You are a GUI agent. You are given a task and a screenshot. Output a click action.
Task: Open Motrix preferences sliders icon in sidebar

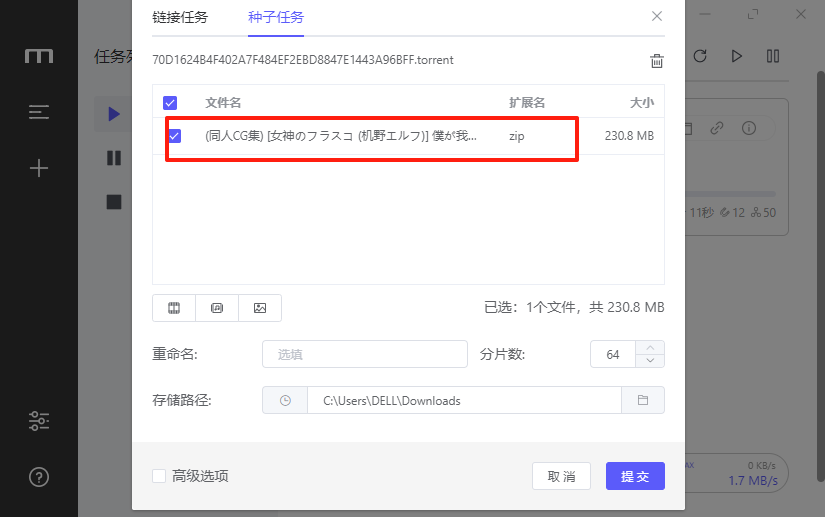coord(39,421)
